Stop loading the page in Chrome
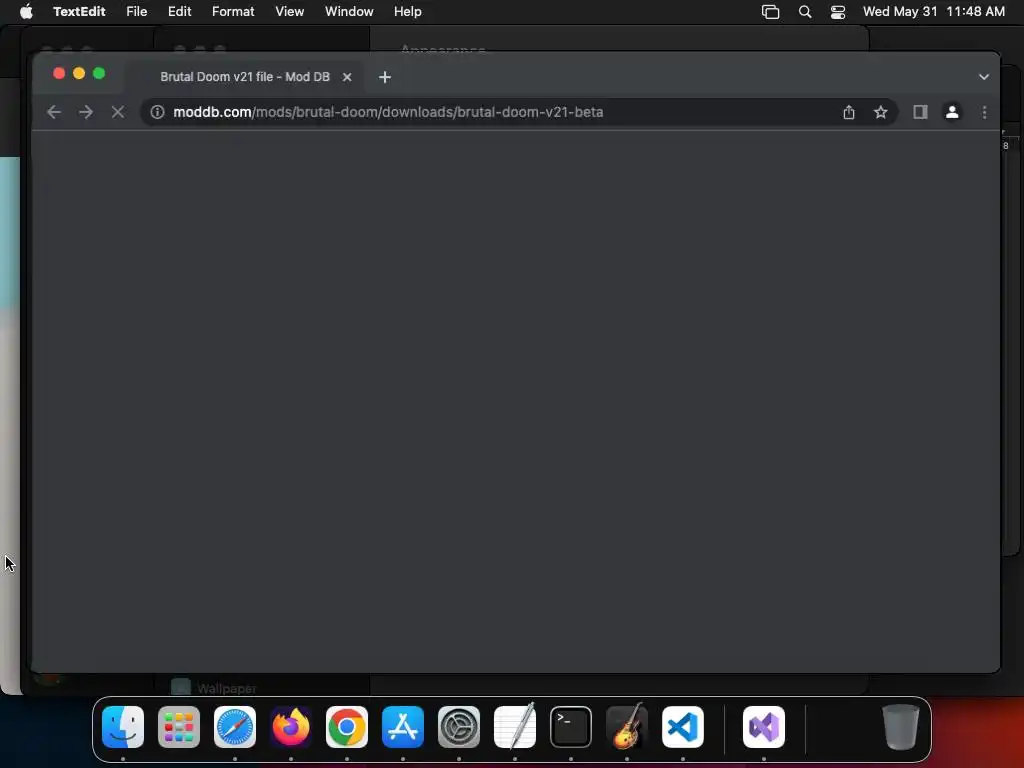The image size is (1024, 768). [x=118, y=112]
